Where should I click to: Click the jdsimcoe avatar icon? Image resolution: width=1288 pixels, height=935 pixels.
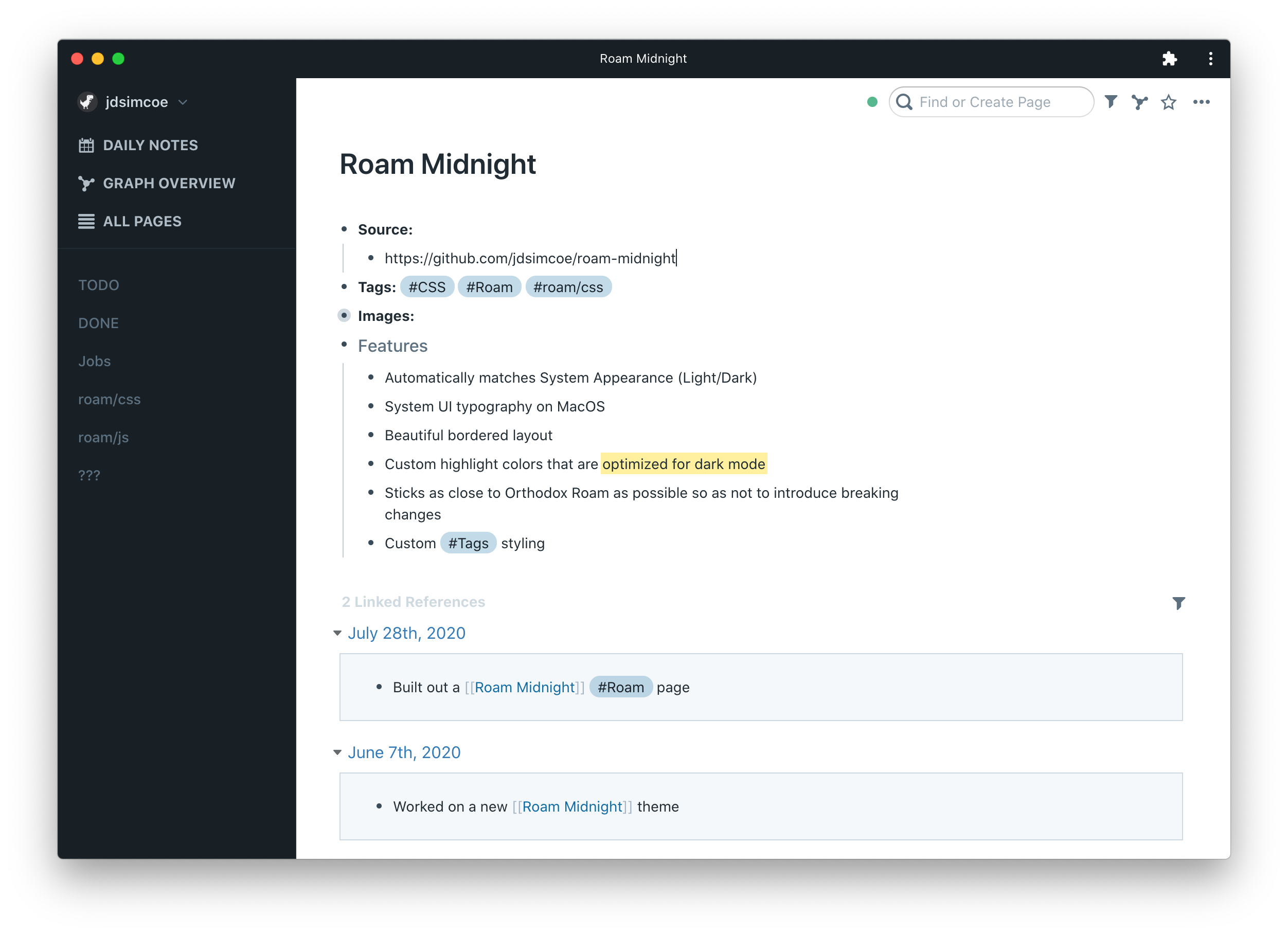pos(87,102)
